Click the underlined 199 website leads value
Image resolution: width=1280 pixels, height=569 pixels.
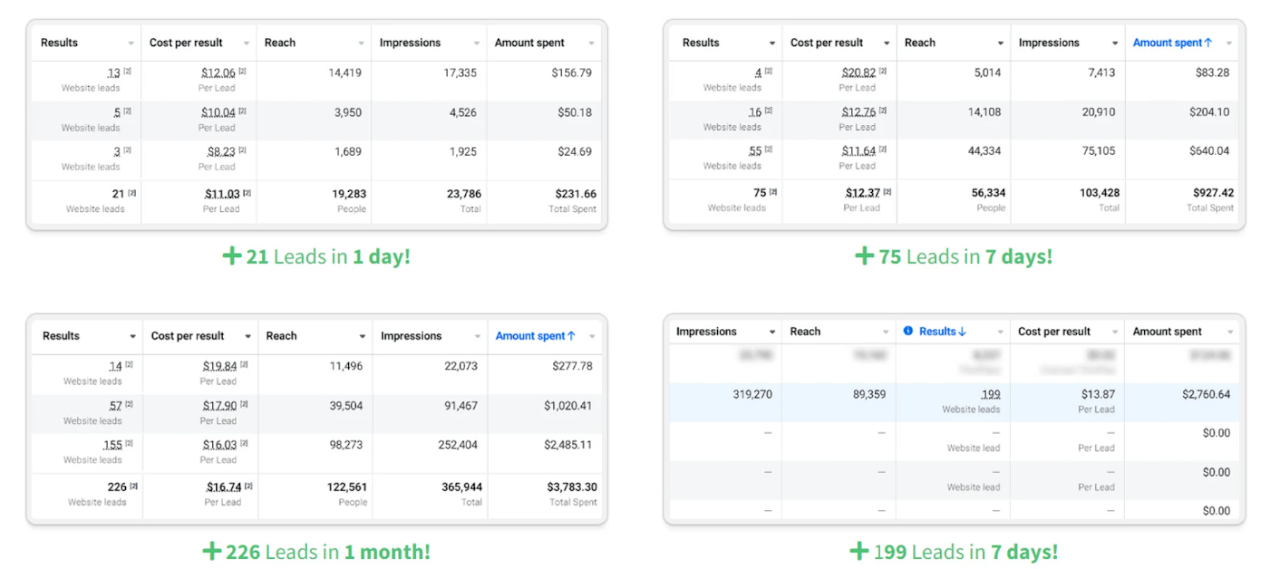[x=990, y=395]
